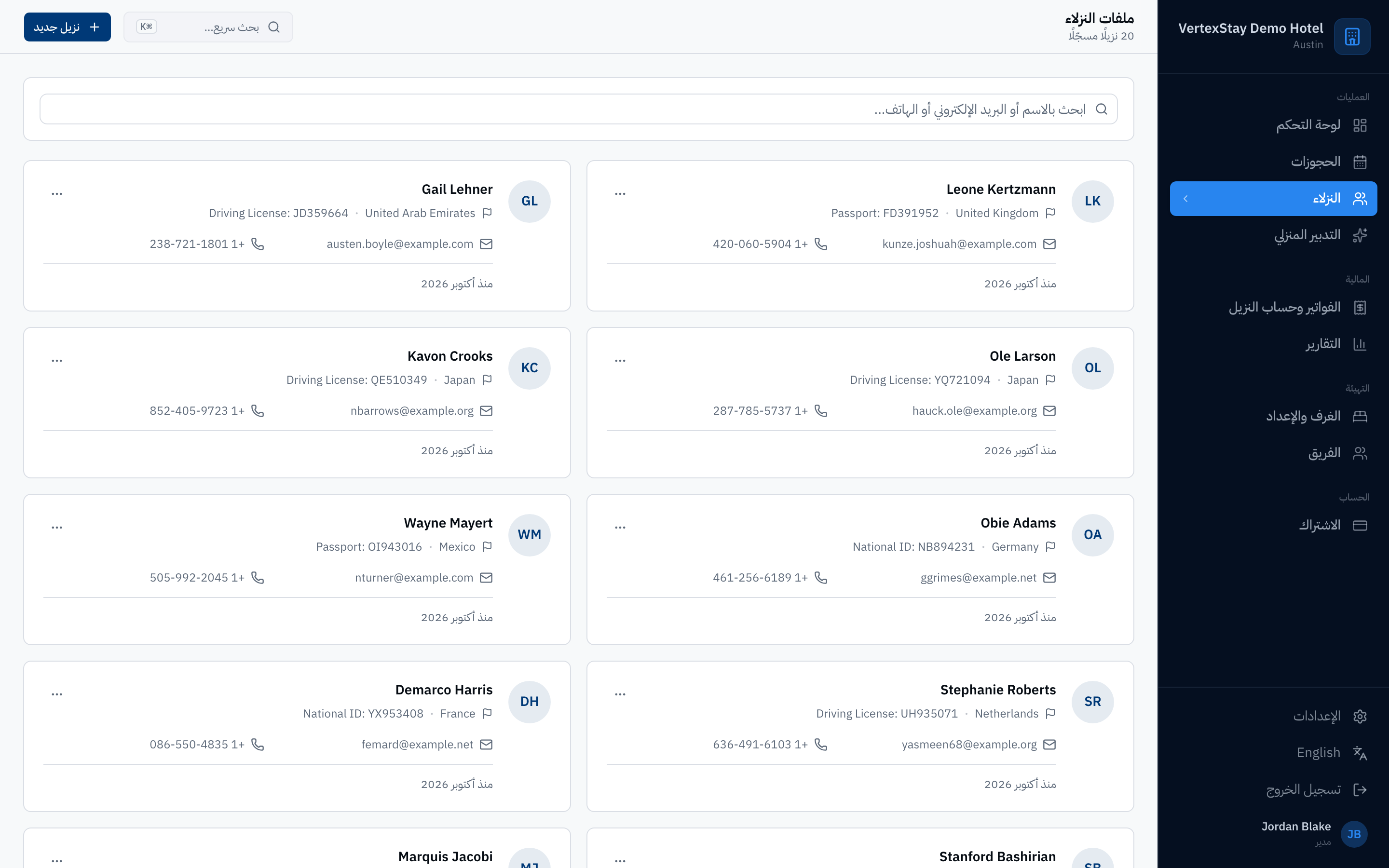Click the phone icon beside 461-256-6189
This screenshot has height=868, width=1389.
pos(821,578)
